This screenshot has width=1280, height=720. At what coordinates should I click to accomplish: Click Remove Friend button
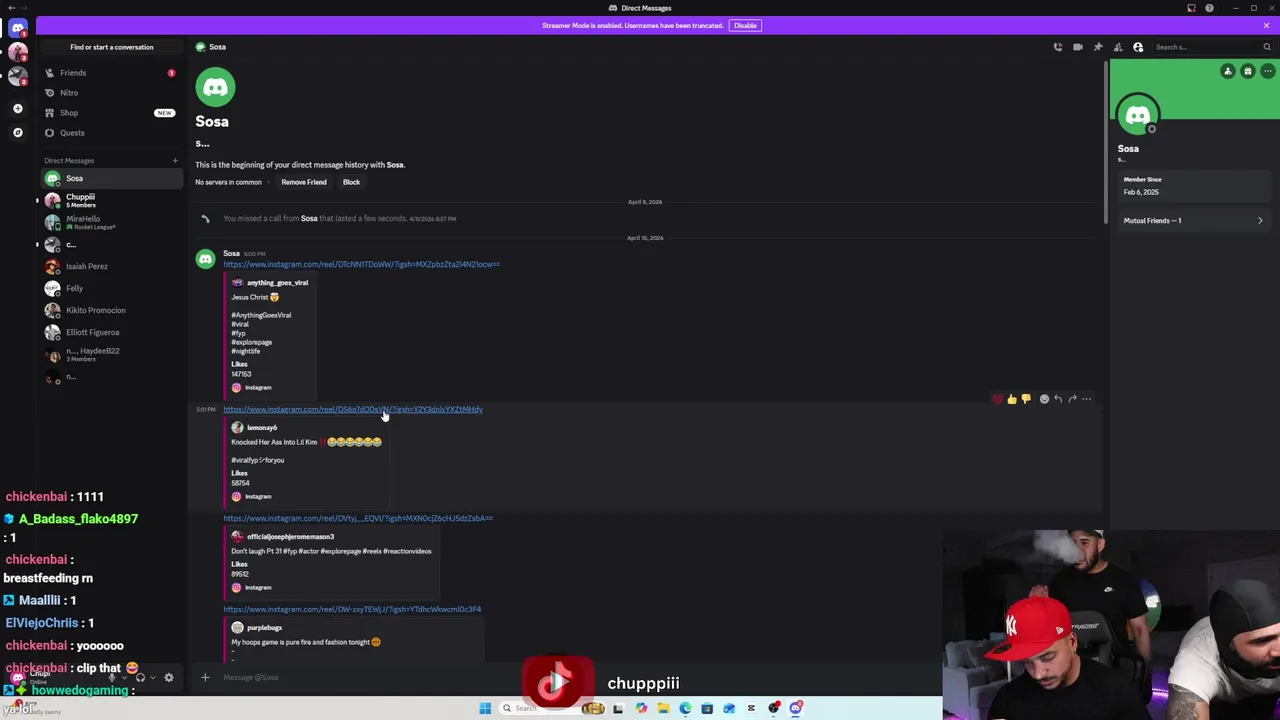304,182
